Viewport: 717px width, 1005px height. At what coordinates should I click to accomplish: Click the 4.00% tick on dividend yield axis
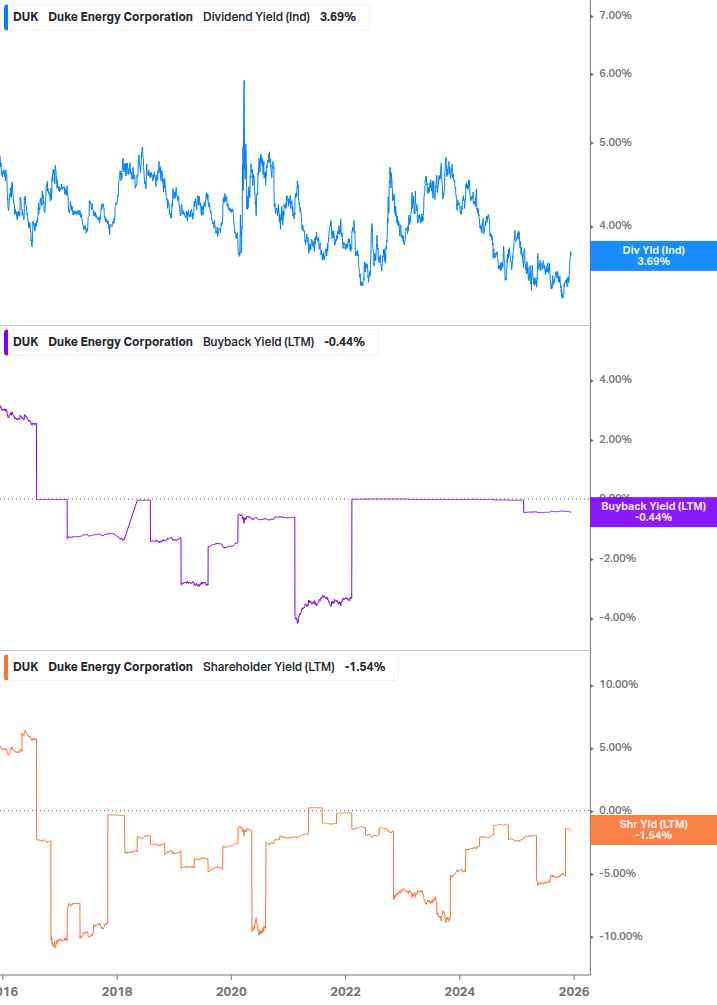(615, 226)
